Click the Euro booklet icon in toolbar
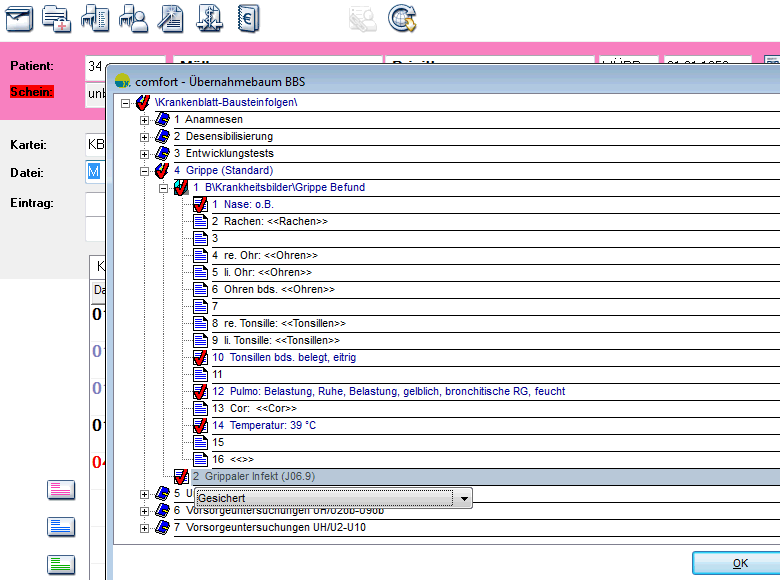Image resolution: width=780 pixels, height=580 pixels. click(248, 17)
